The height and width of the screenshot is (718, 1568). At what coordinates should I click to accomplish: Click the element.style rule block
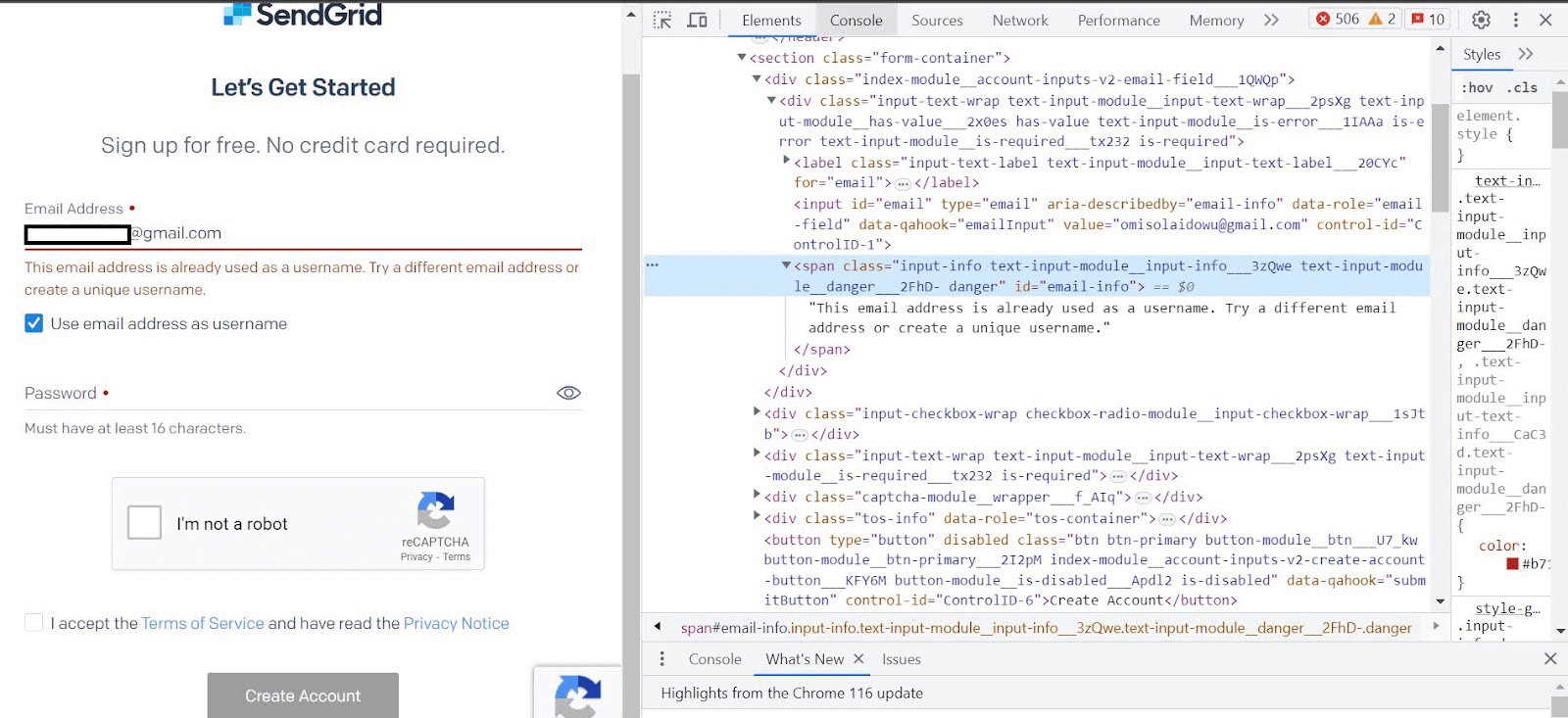point(1500,135)
